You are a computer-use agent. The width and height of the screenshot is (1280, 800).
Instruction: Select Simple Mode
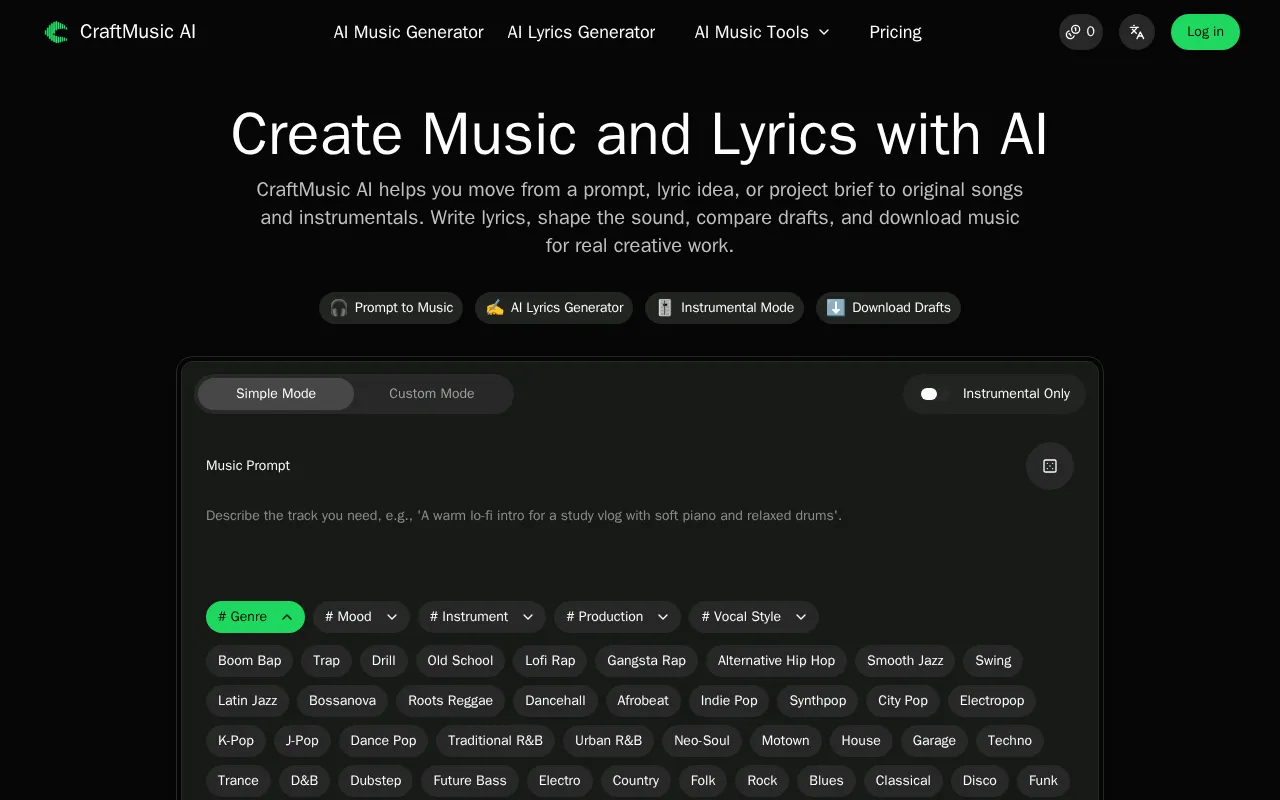(276, 394)
